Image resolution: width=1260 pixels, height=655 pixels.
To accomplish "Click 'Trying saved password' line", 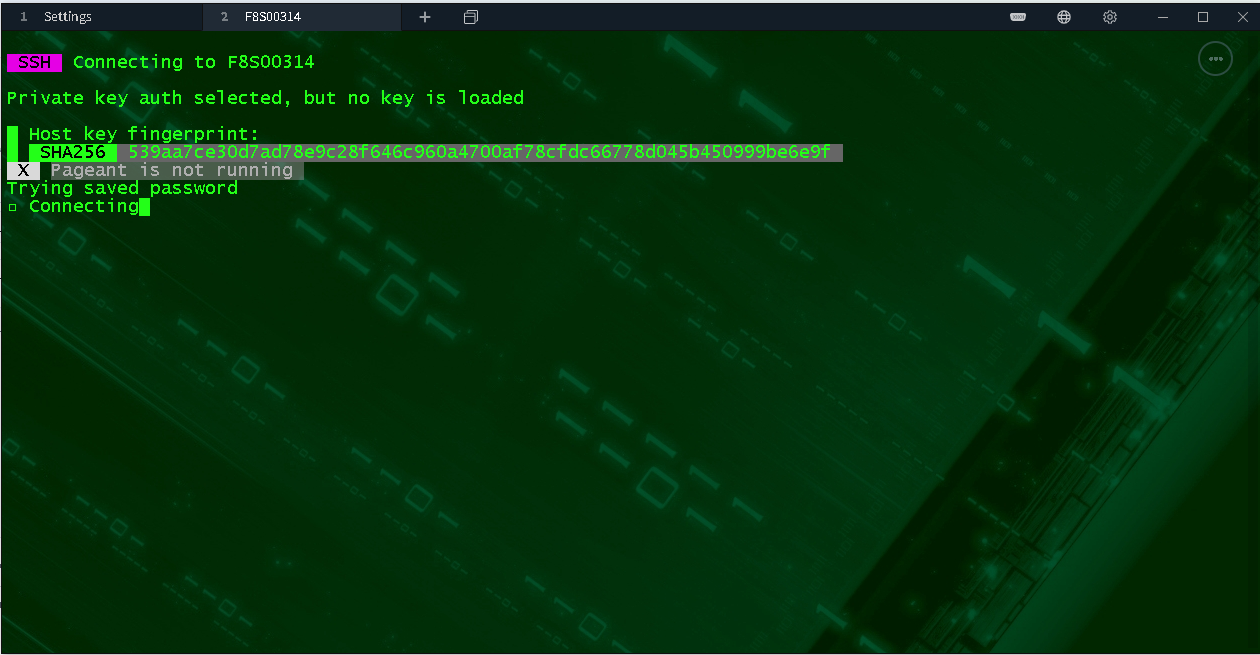I will click(122, 188).
